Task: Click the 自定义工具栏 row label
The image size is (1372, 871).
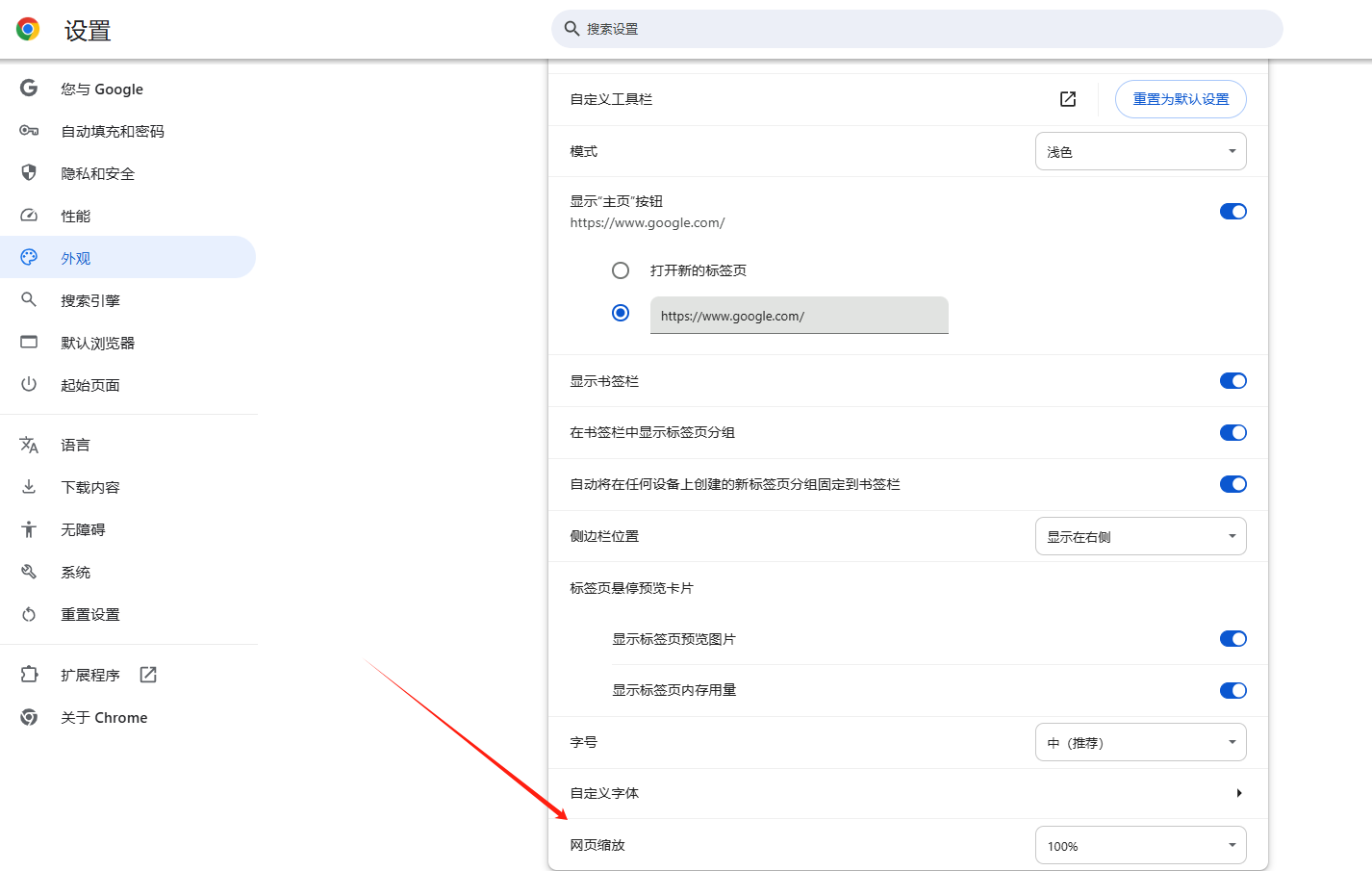Action: [611, 99]
